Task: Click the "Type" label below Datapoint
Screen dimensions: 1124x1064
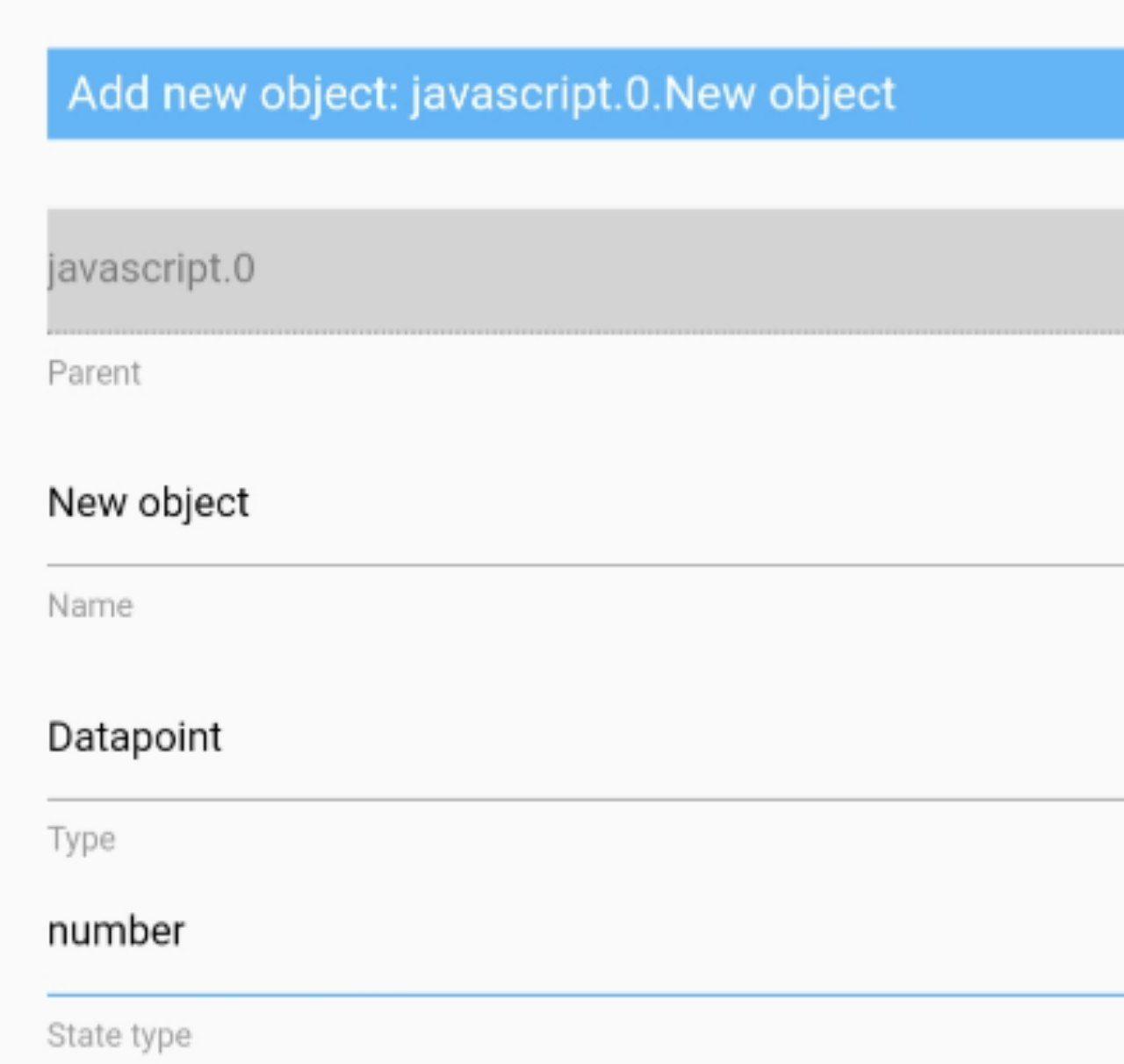Action: click(82, 840)
